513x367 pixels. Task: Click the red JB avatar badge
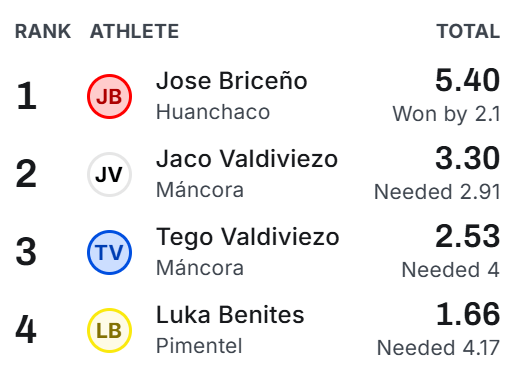coord(109,96)
